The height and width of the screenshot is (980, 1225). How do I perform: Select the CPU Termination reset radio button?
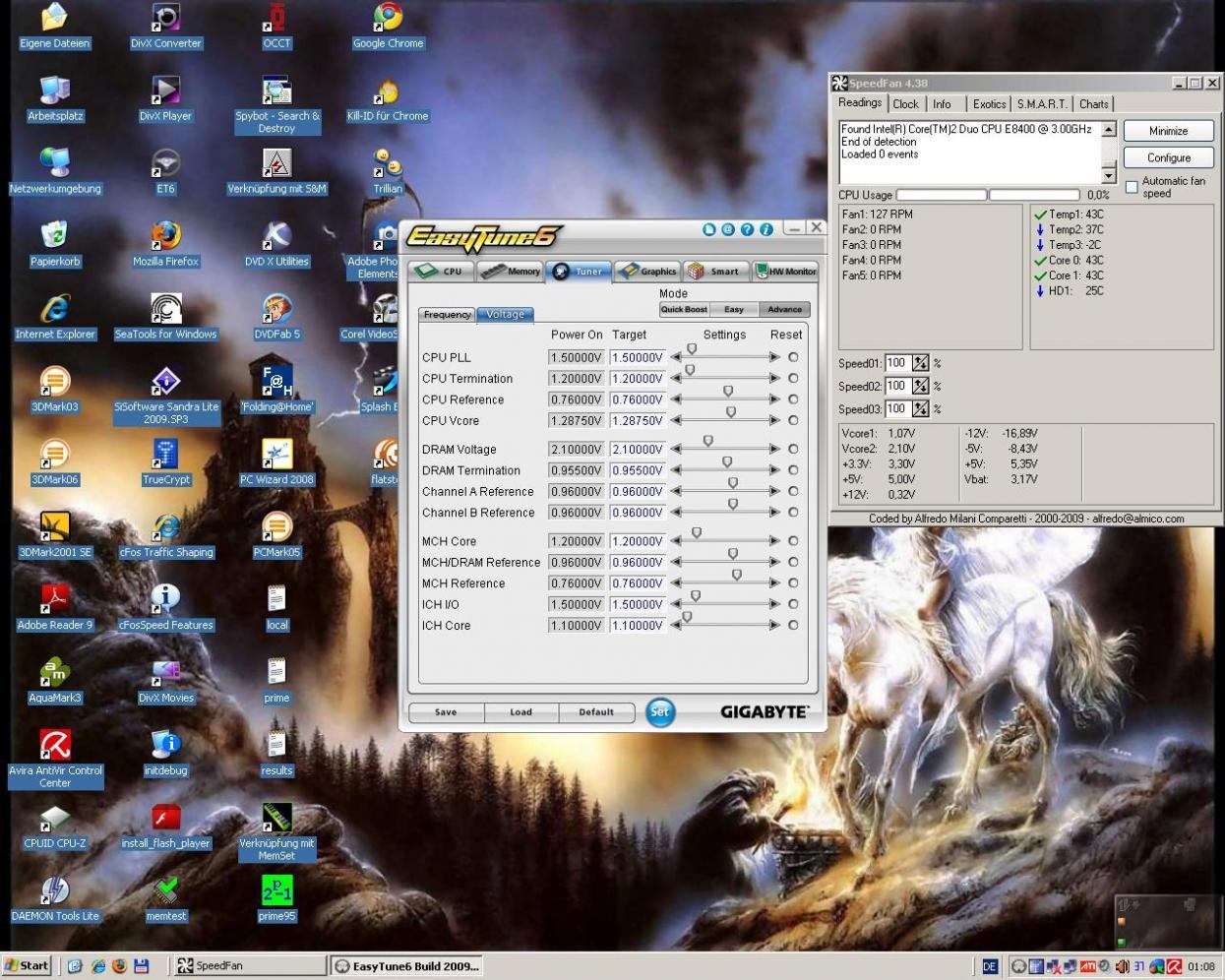click(x=793, y=378)
